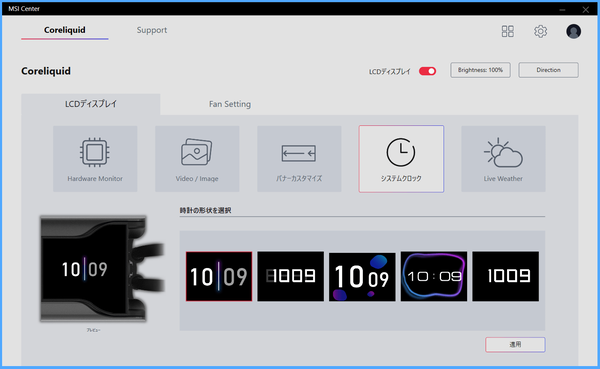The height and width of the screenshot is (369, 600).
Task: Select the 10|09 divider-line clock style
Action: 219,276
